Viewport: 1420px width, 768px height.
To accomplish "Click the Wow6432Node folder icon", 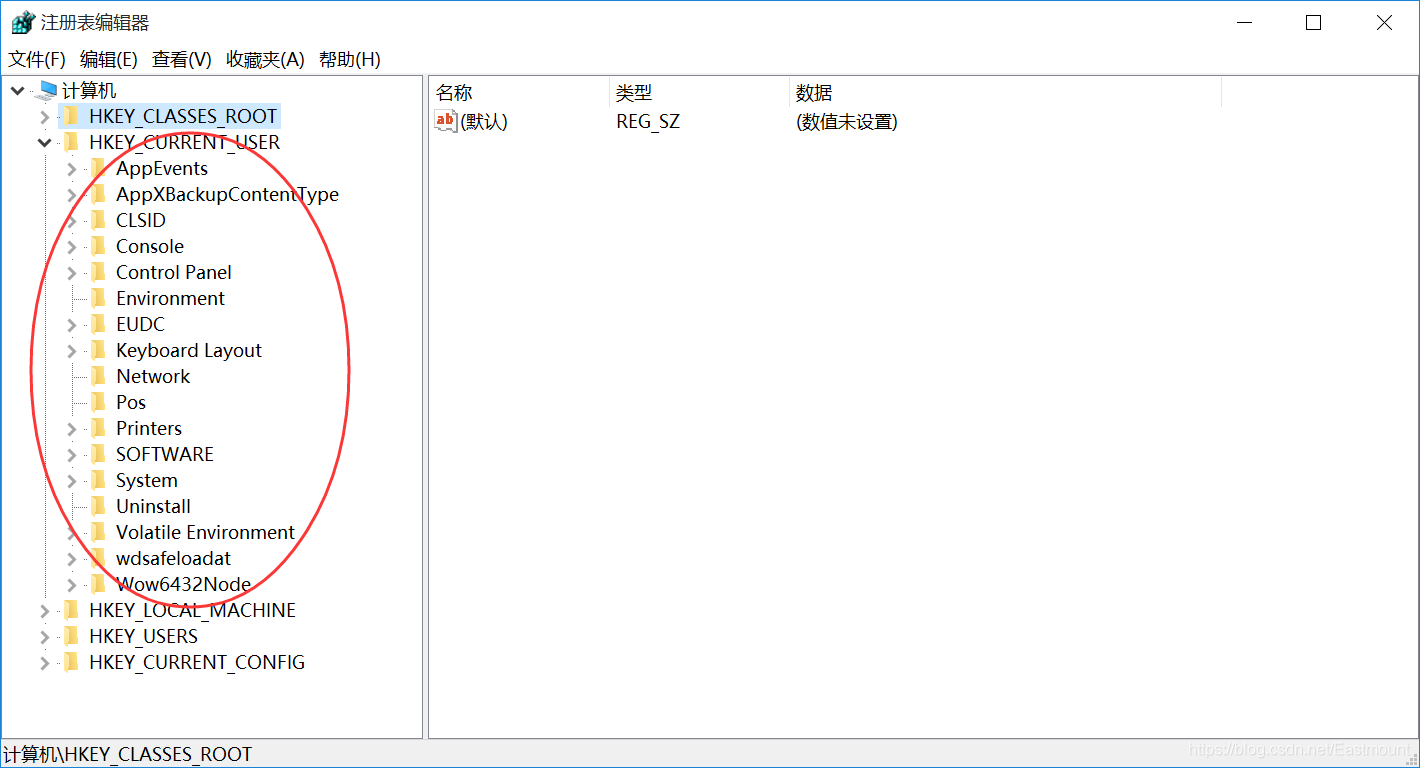I will [99, 583].
